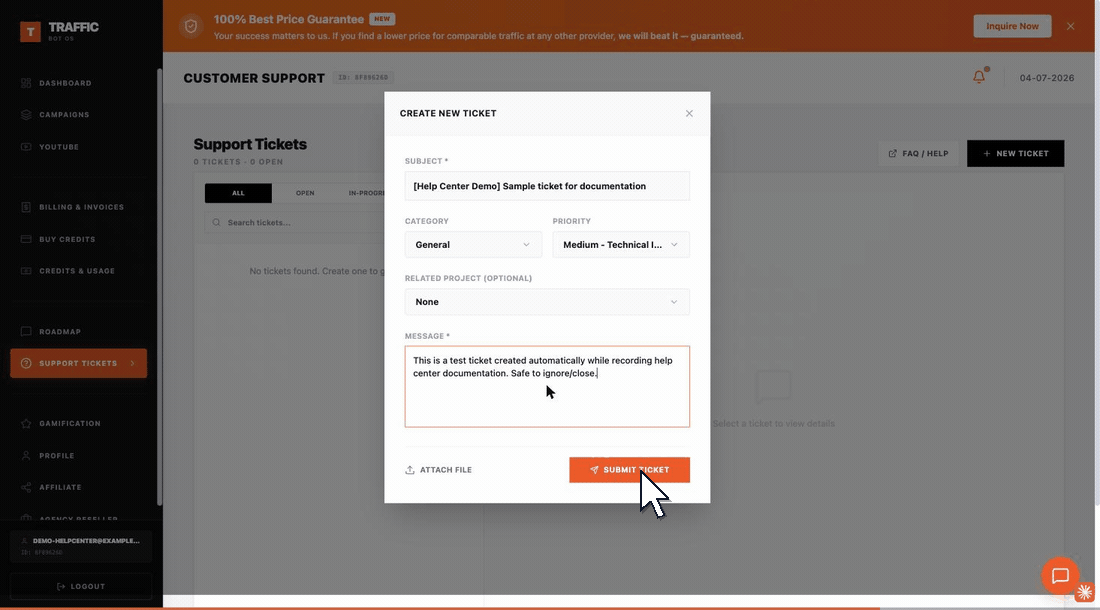Select the Open tickets tab

pyautogui.click(x=304, y=193)
